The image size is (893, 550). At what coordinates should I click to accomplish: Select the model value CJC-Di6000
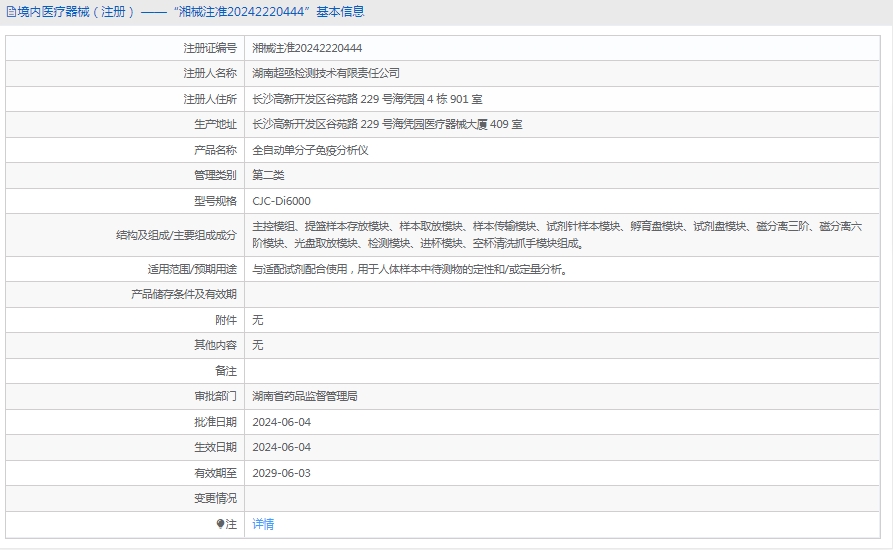[x=281, y=201]
